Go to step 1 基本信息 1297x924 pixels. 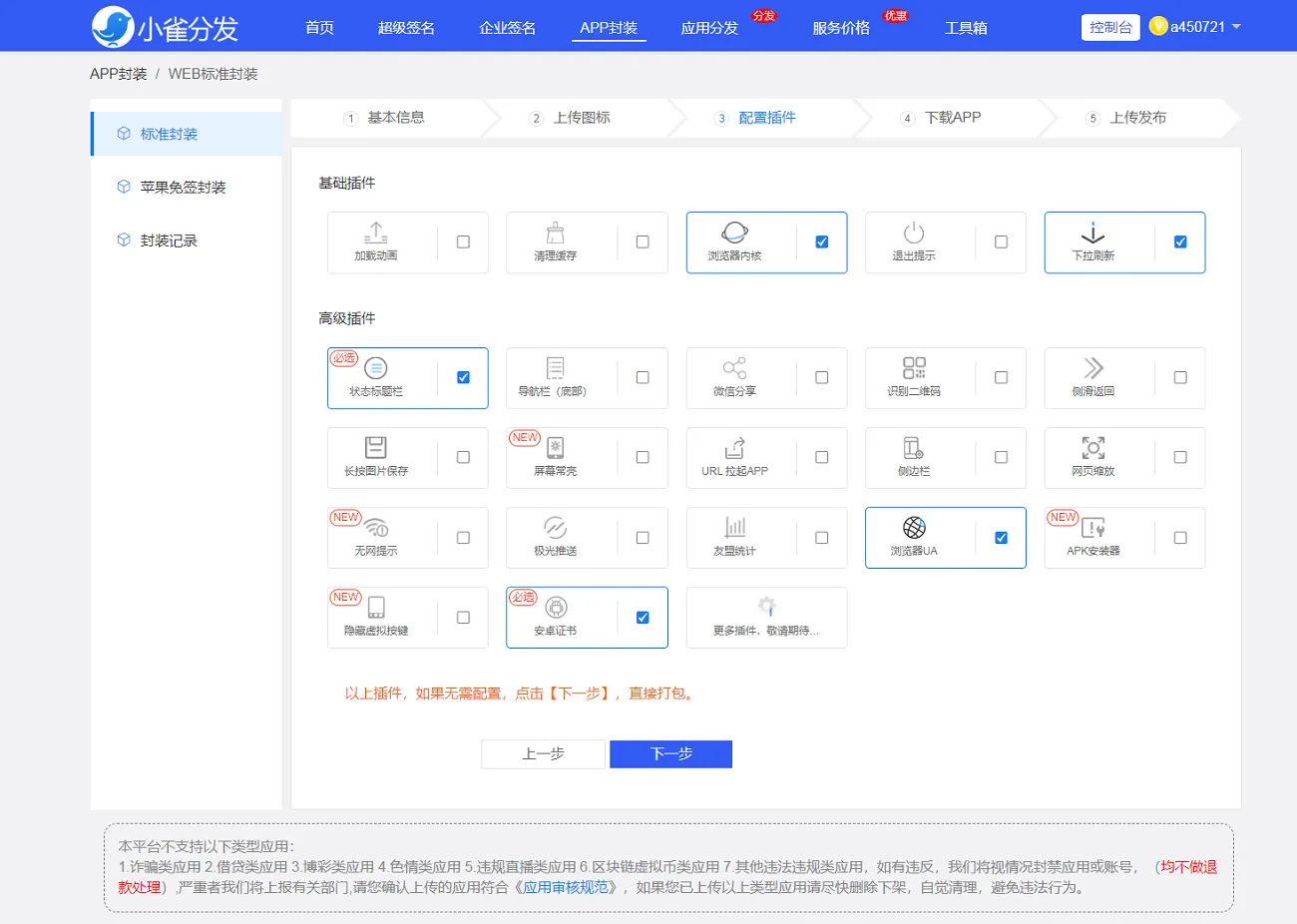point(395,118)
